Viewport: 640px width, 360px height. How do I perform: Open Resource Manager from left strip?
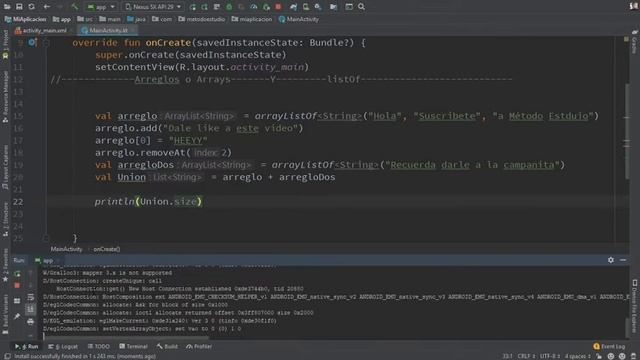pyautogui.click(x=5, y=97)
